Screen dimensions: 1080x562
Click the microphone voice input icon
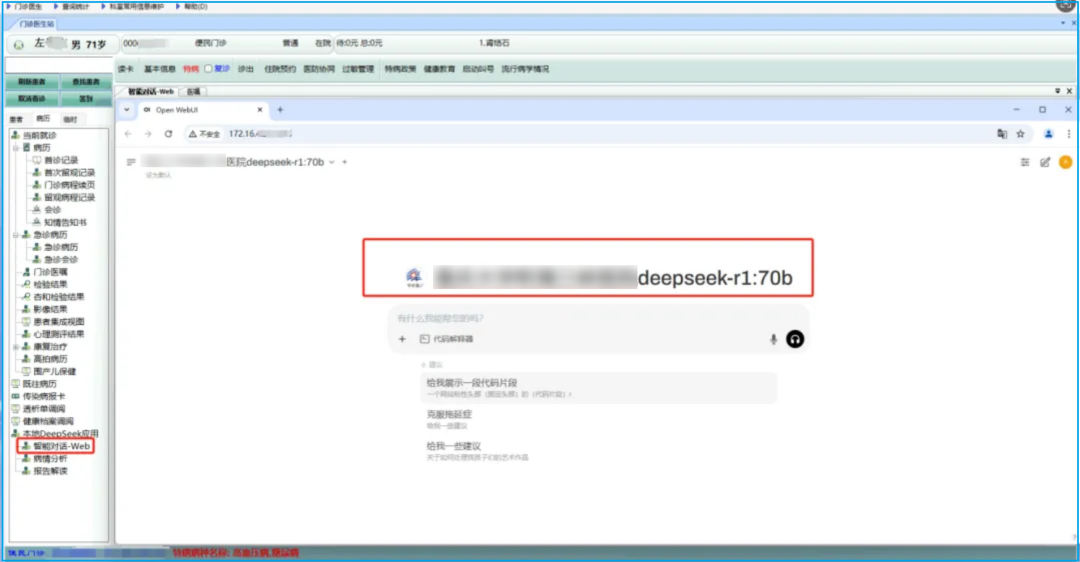tap(773, 339)
